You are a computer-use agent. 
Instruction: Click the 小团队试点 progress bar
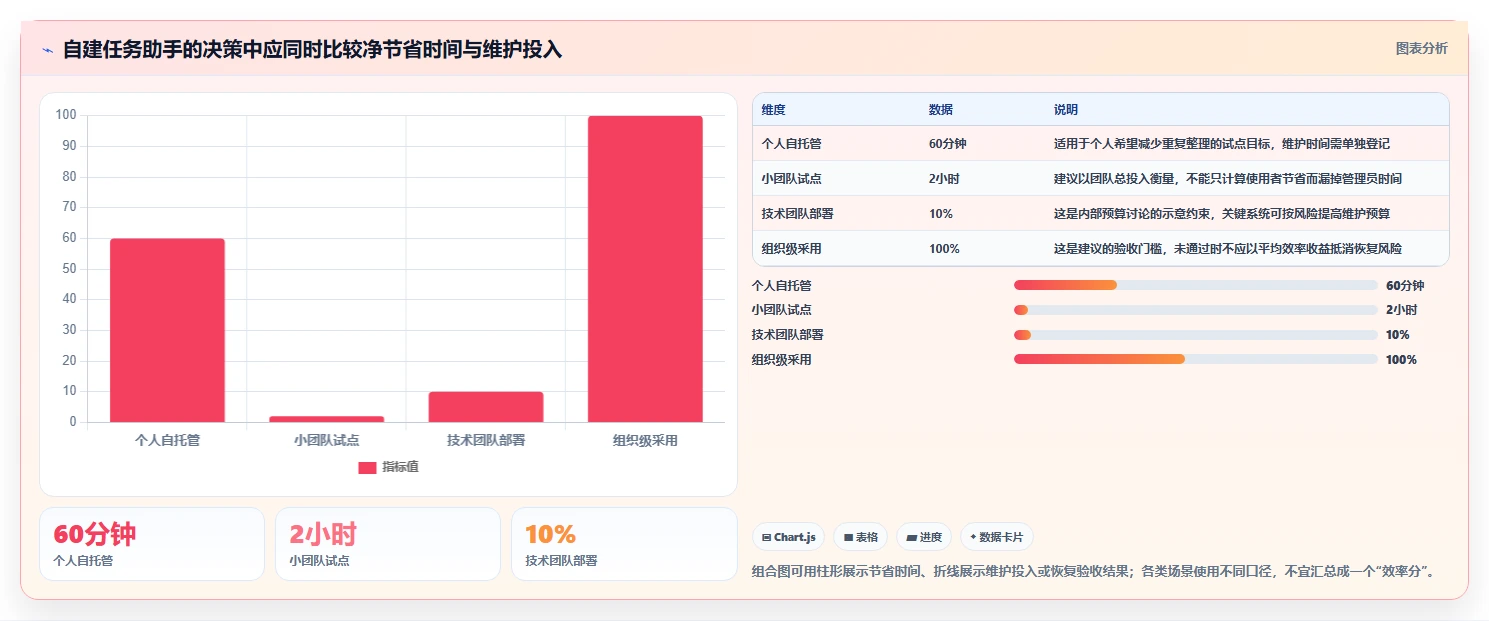click(x=1196, y=310)
